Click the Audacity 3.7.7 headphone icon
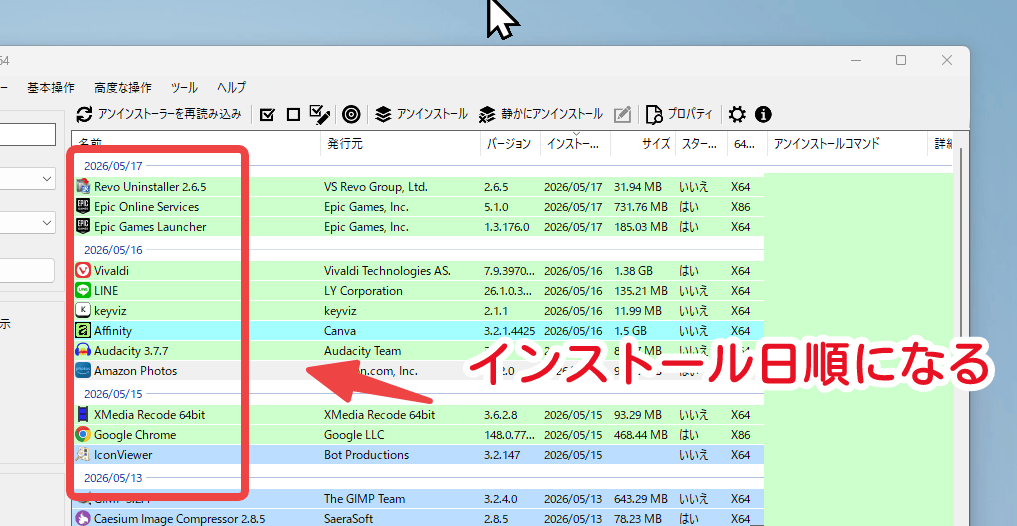1017x526 pixels. click(83, 351)
